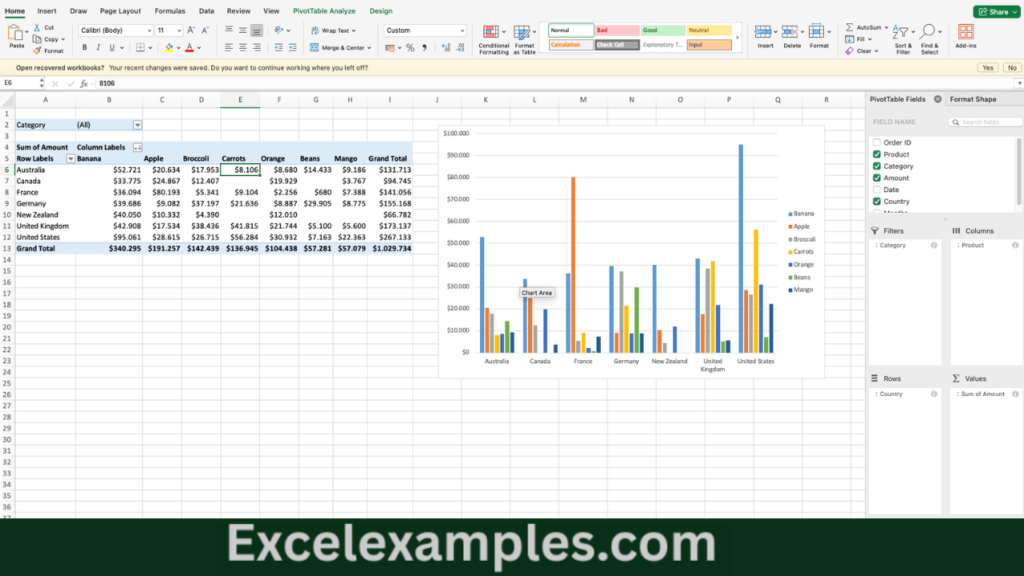Image resolution: width=1024 pixels, height=576 pixels.
Task: Switch to the Format Shape pane
Action: click(x=975, y=99)
